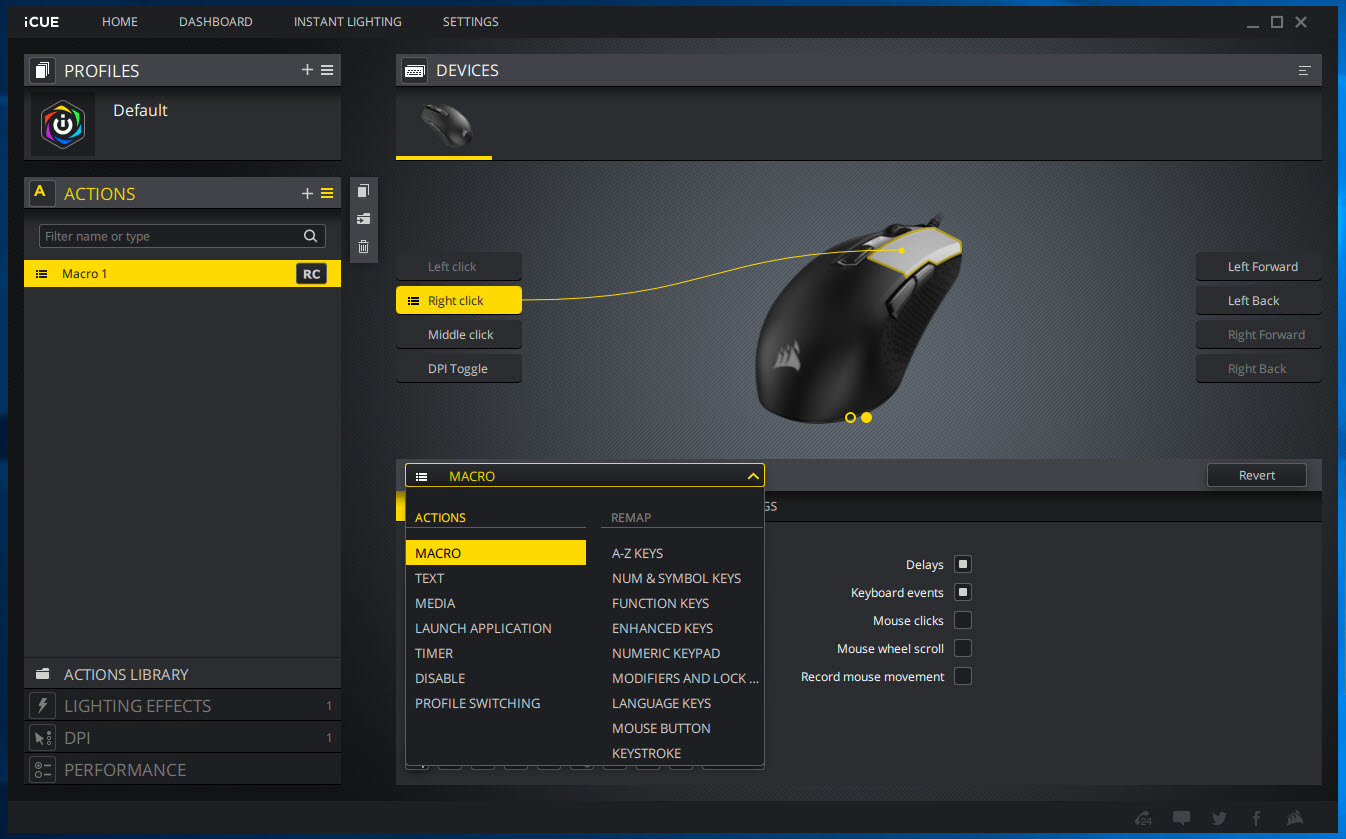Click the Lighting Effects bolt icon

pyautogui.click(x=42, y=705)
